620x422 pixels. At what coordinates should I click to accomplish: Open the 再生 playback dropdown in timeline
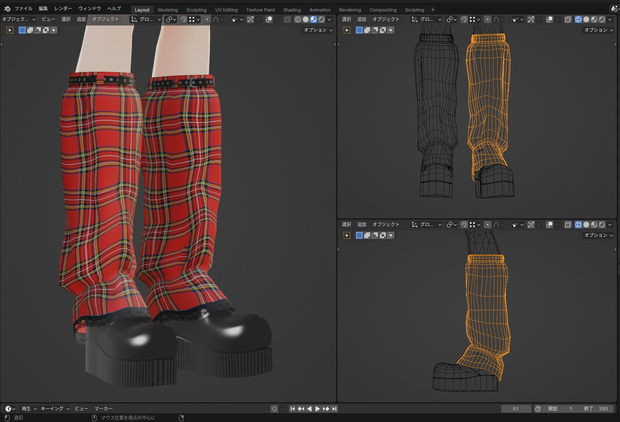(x=28, y=409)
